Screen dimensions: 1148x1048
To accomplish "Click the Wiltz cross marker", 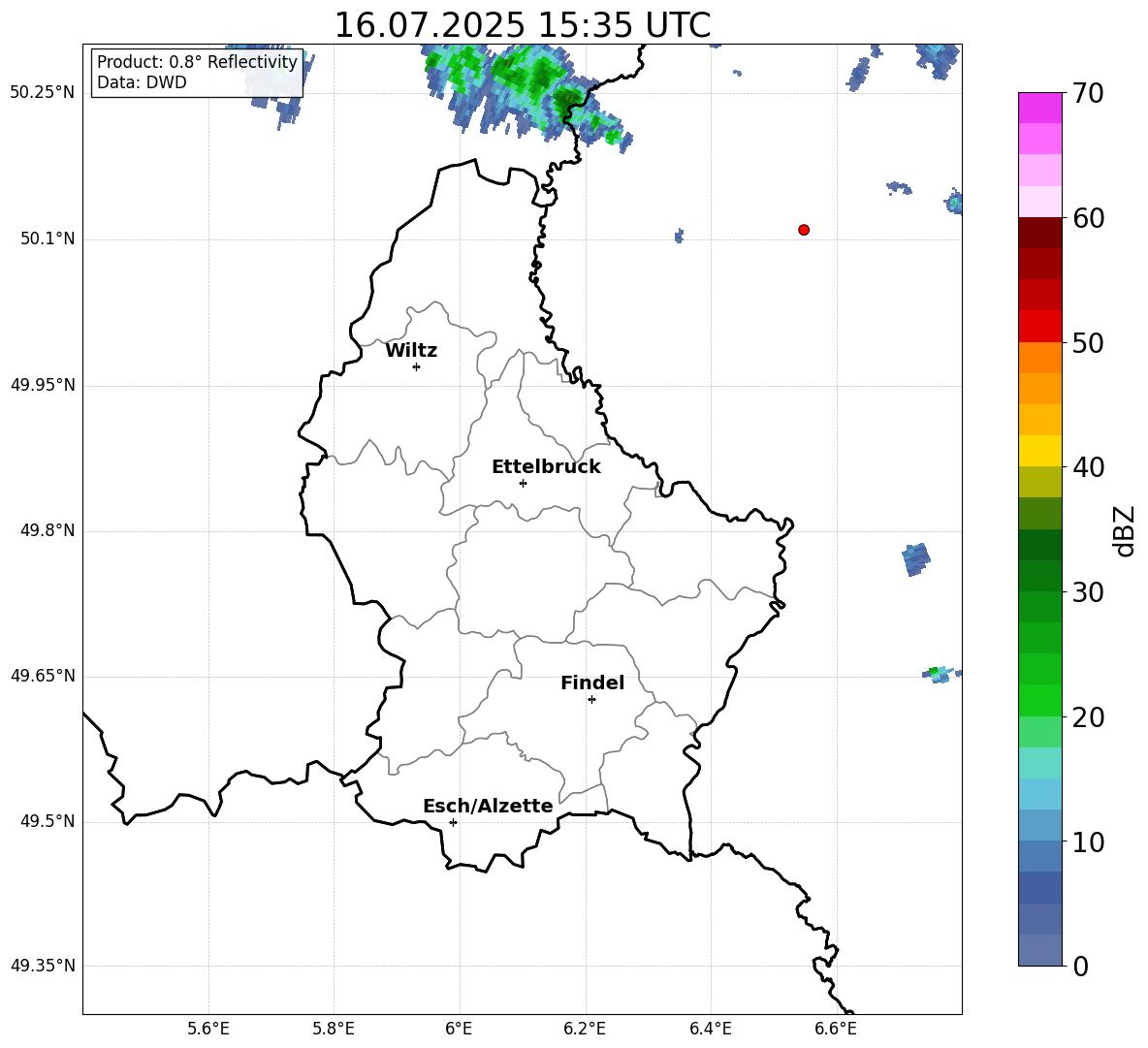I will coord(417,366).
